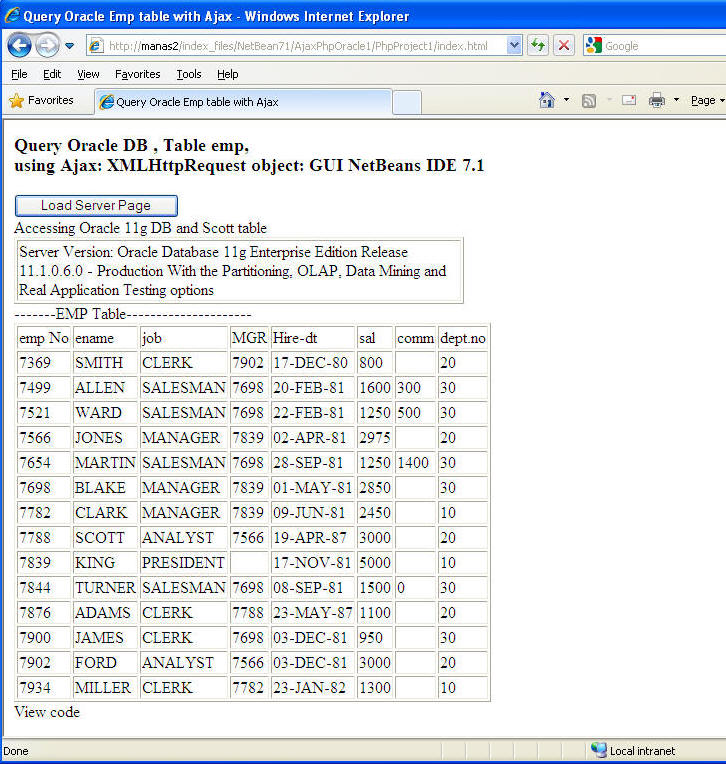726x764 pixels.
Task: Click the red Stop loading icon
Action: pos(564,46)
